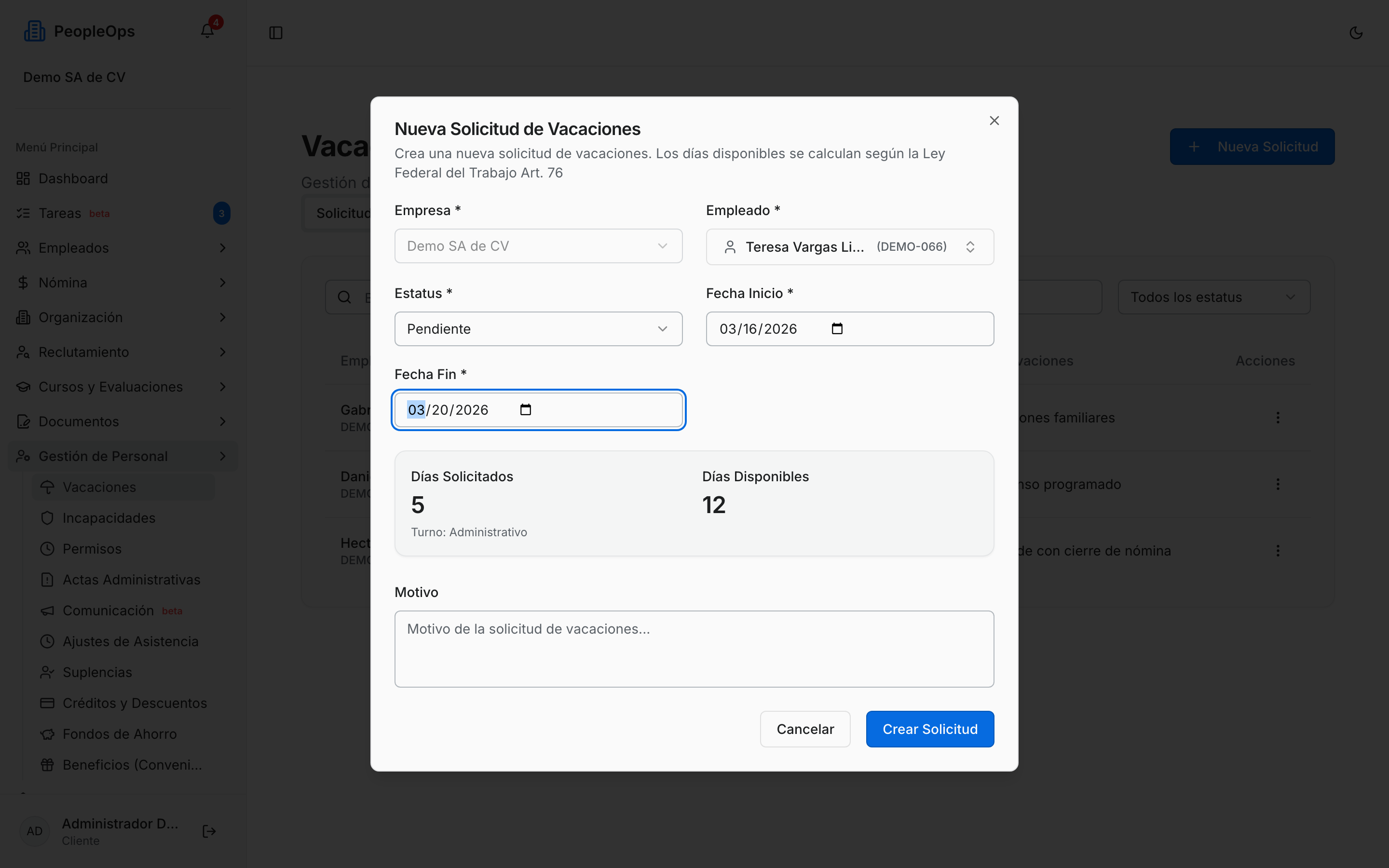Expand the Documentos menu

[122, 422]
